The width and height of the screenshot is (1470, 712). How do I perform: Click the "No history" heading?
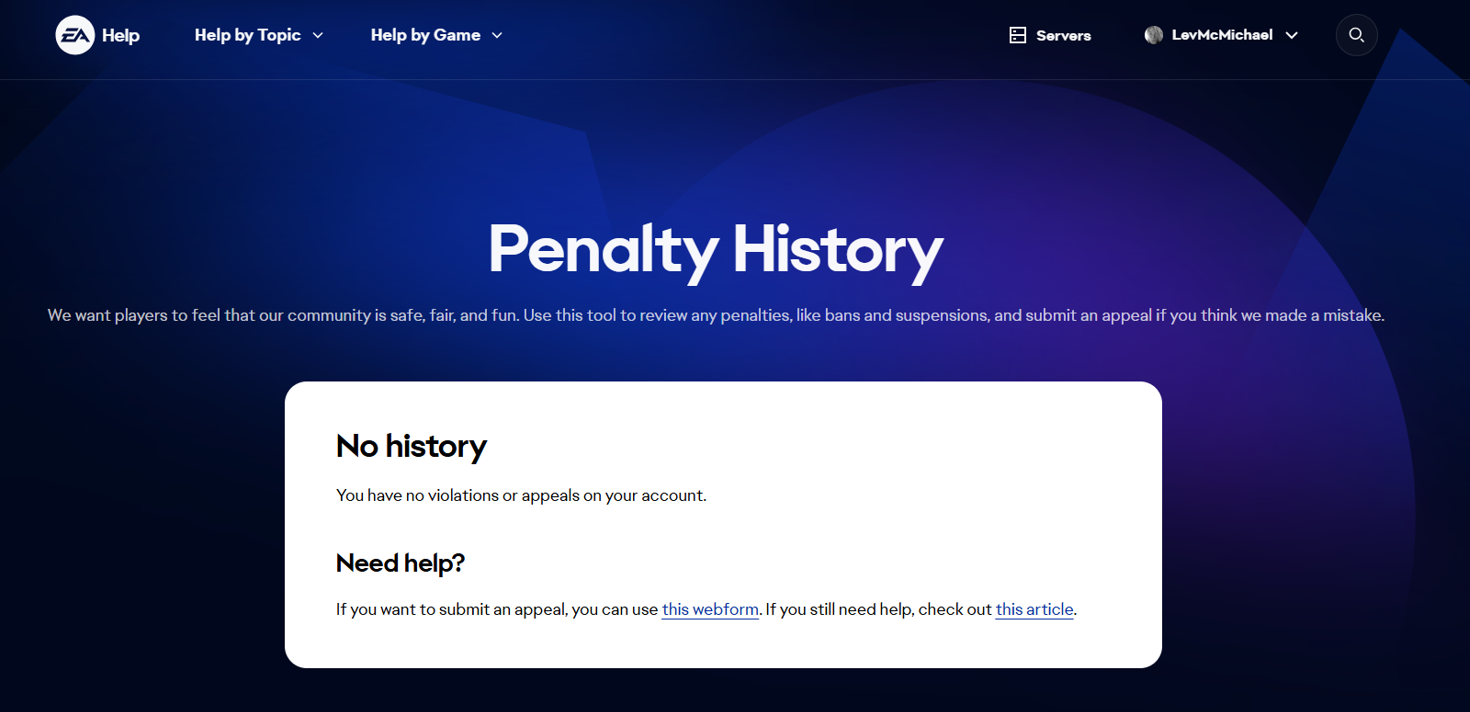click(x=411, y=446)
